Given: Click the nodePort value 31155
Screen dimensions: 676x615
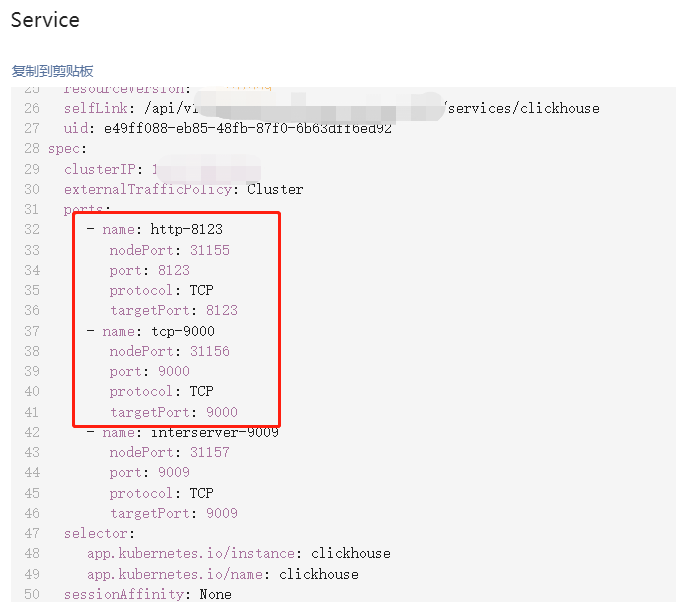Looking at the screenshot, I should pos(209,250).
